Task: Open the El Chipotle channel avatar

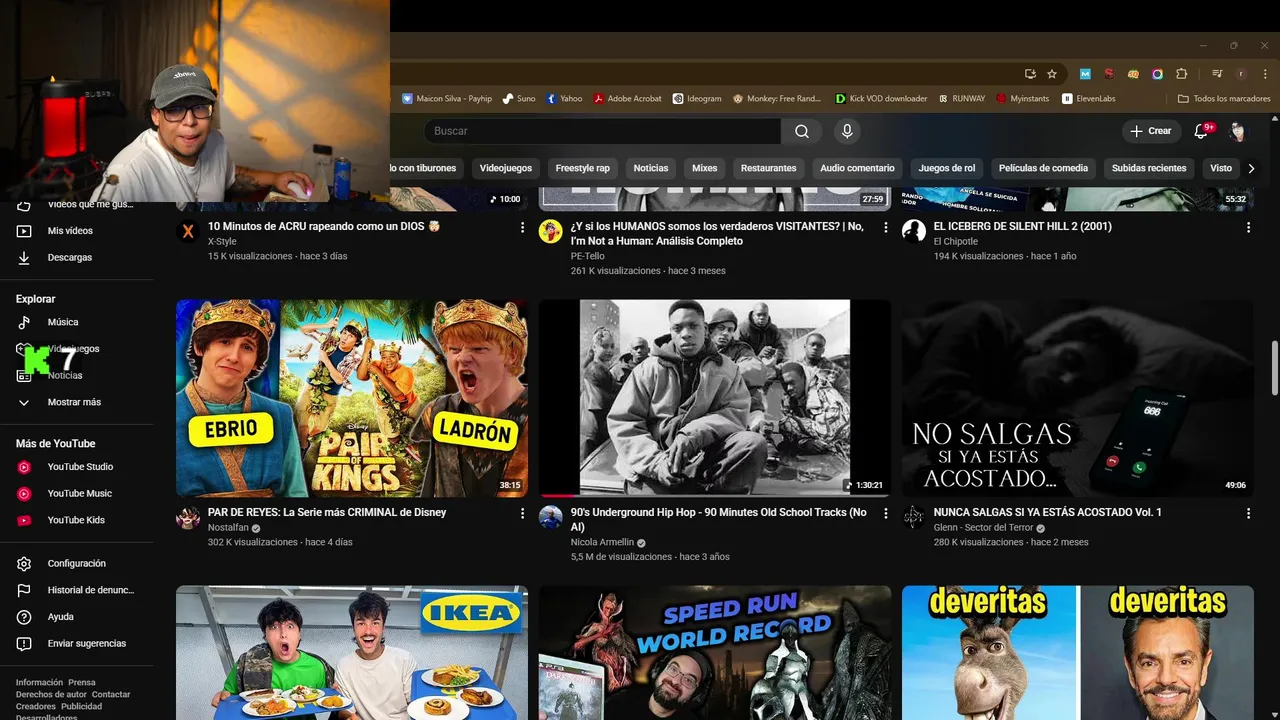Action: pos(914,232)
